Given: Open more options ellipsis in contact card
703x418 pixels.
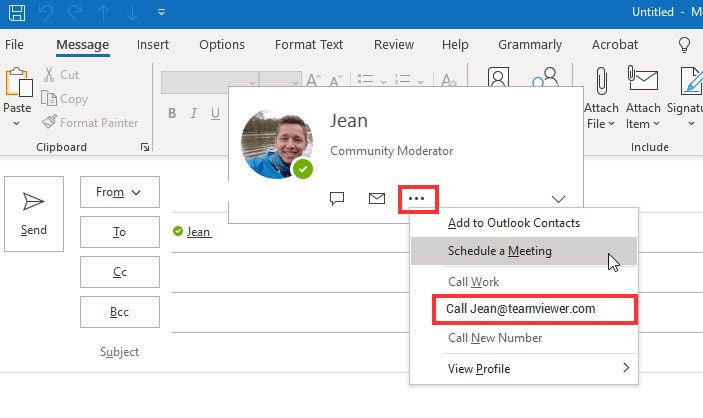Looking at the screenshot, I should [x=417, y=198].
